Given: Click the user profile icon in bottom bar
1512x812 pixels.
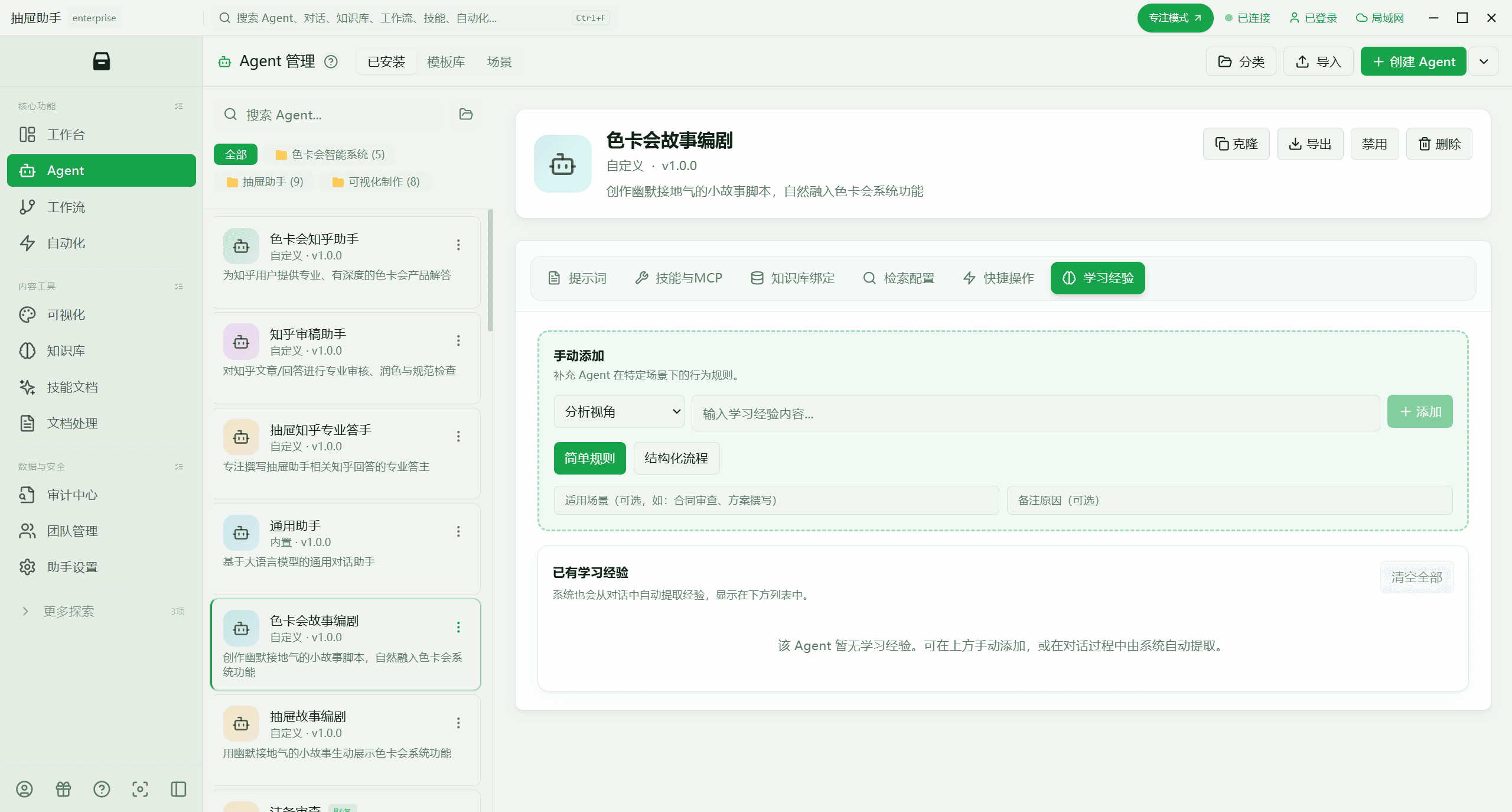Looking at the screenshot, I should point(24,789).
